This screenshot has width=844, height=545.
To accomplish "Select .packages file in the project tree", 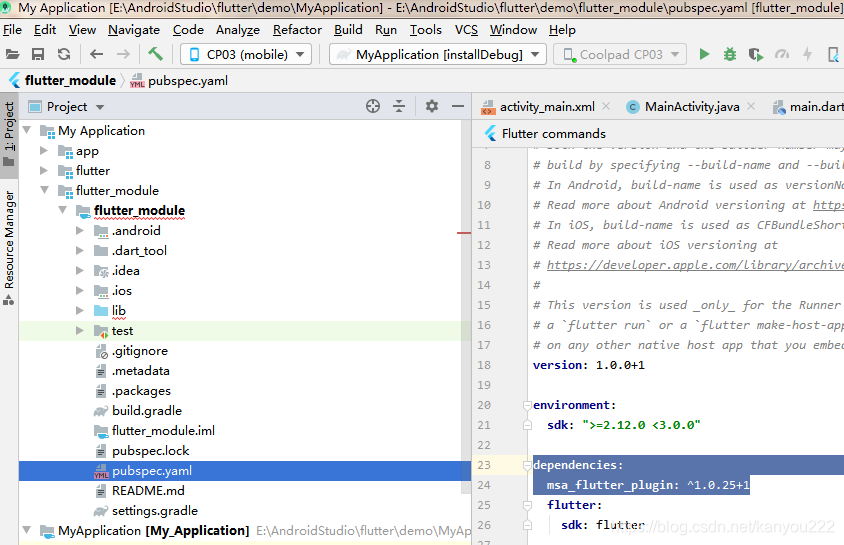I will (141, 391).
